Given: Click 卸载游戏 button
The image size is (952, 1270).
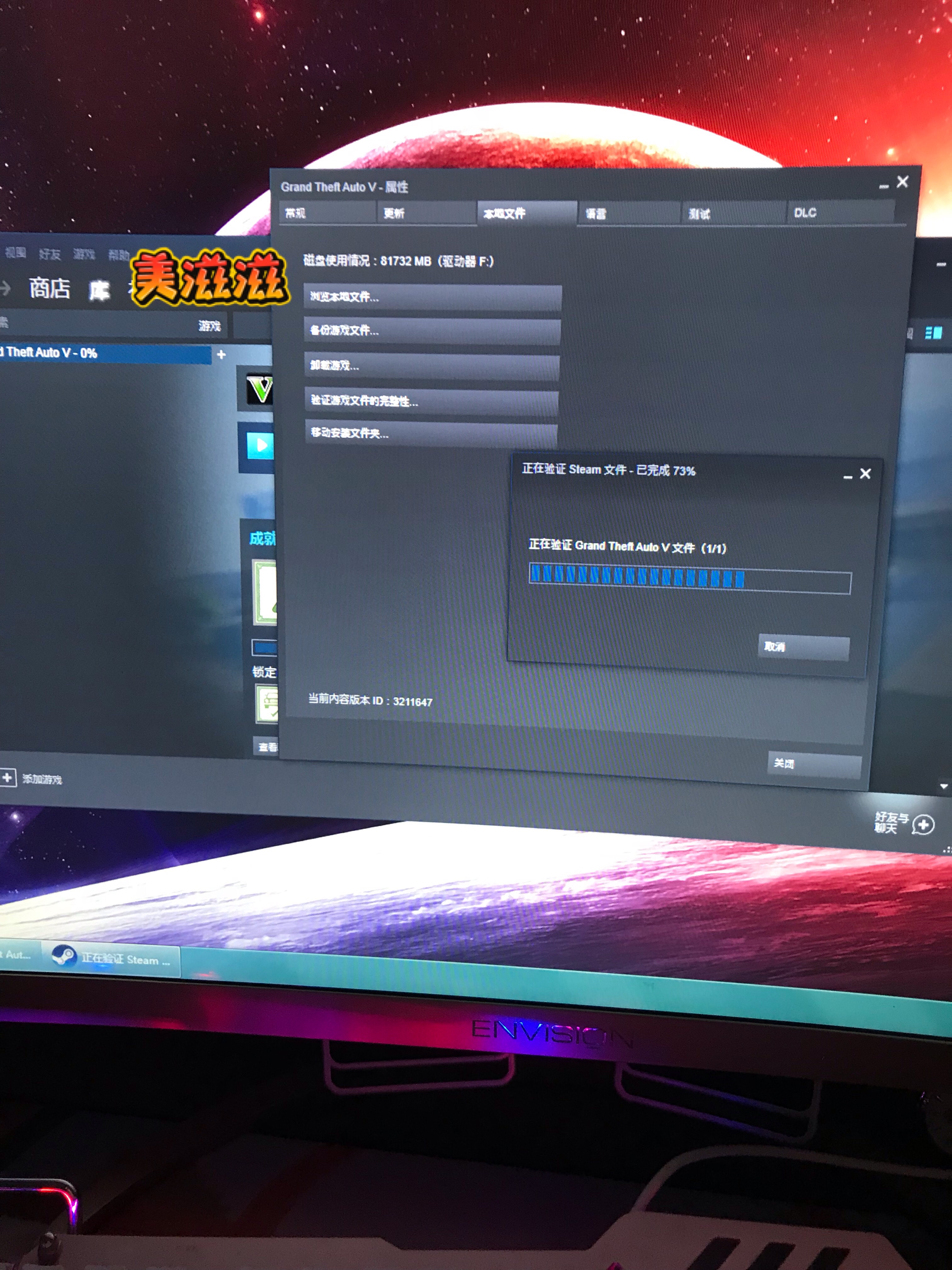Looking at the screenshot, I should tap(432, 366).
